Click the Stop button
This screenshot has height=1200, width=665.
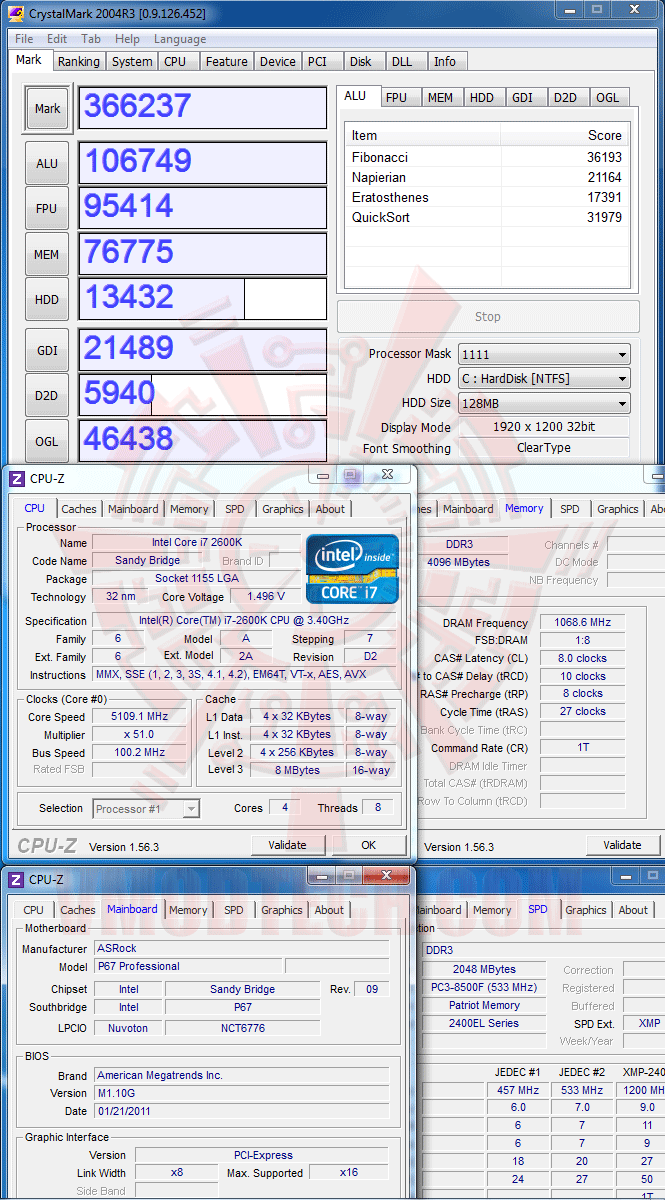click(488, 316)
